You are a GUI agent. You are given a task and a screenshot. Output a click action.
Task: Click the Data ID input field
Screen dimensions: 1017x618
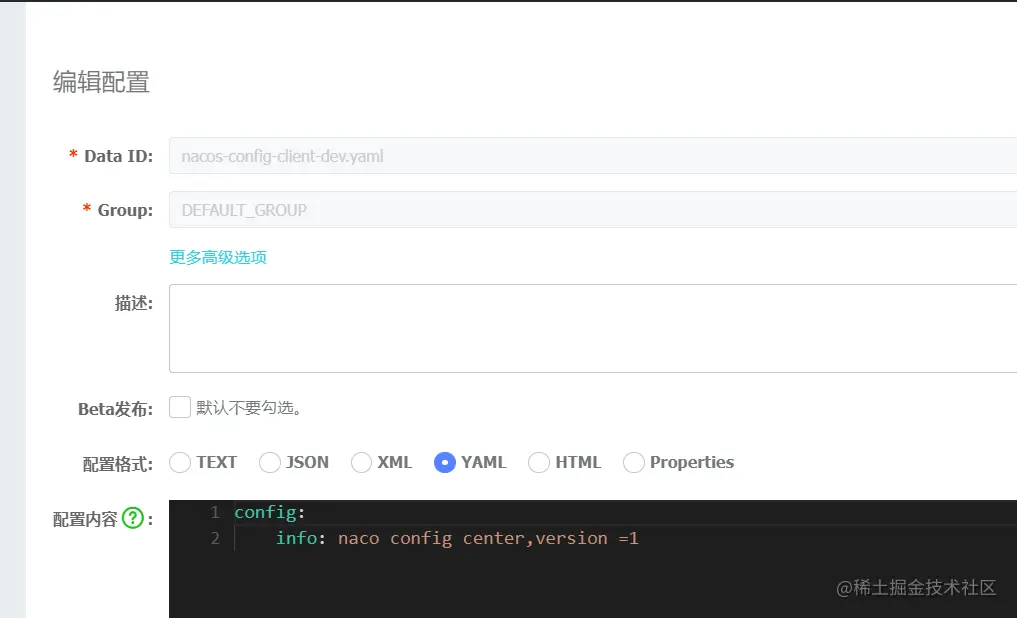tap(593, 156)
